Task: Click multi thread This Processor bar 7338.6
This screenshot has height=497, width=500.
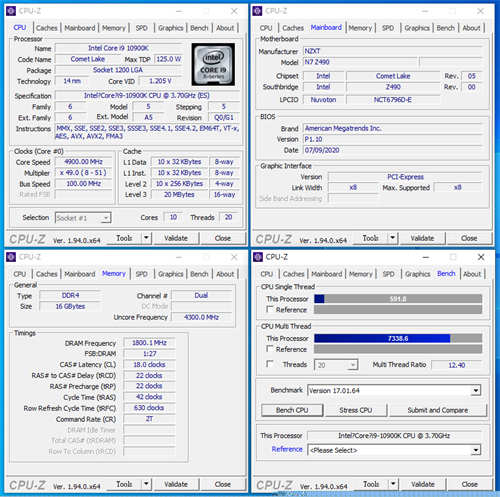Action: tap(398, 338)
